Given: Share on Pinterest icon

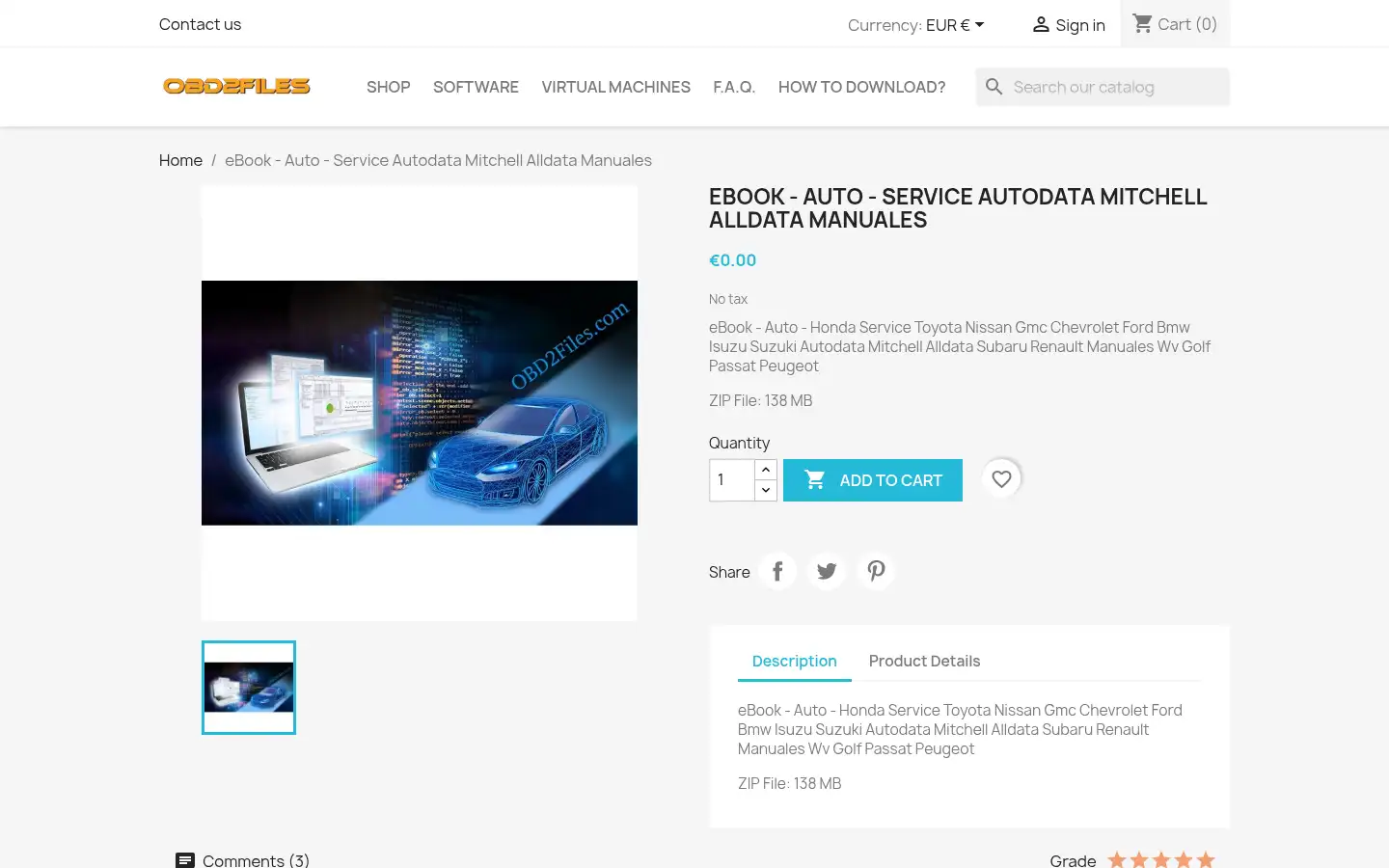Looking at the screenshot, I should point(876,571).
